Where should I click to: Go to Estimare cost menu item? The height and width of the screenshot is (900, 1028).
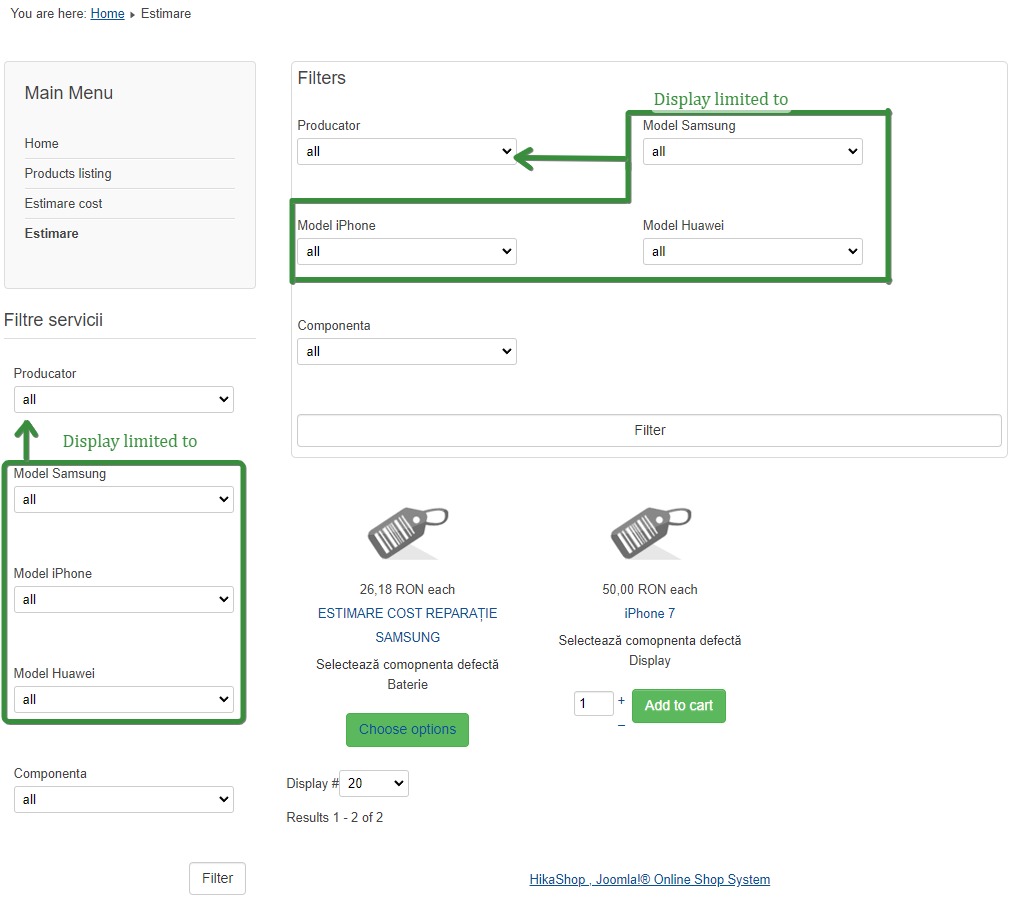point(64,203)
